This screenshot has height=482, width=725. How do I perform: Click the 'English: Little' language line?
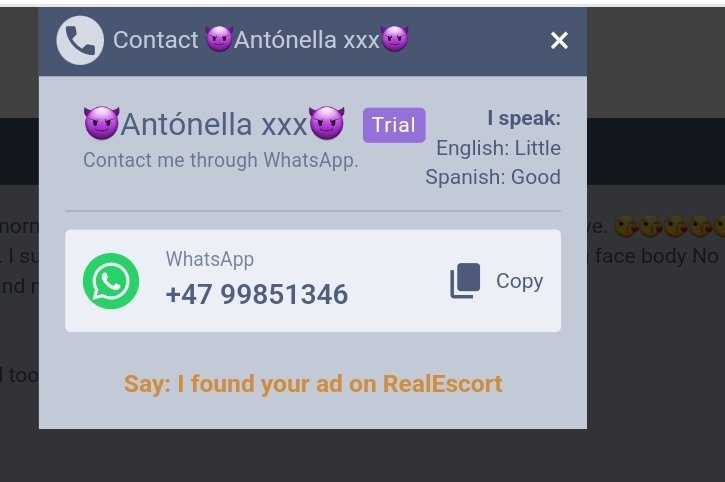(498, 148)
